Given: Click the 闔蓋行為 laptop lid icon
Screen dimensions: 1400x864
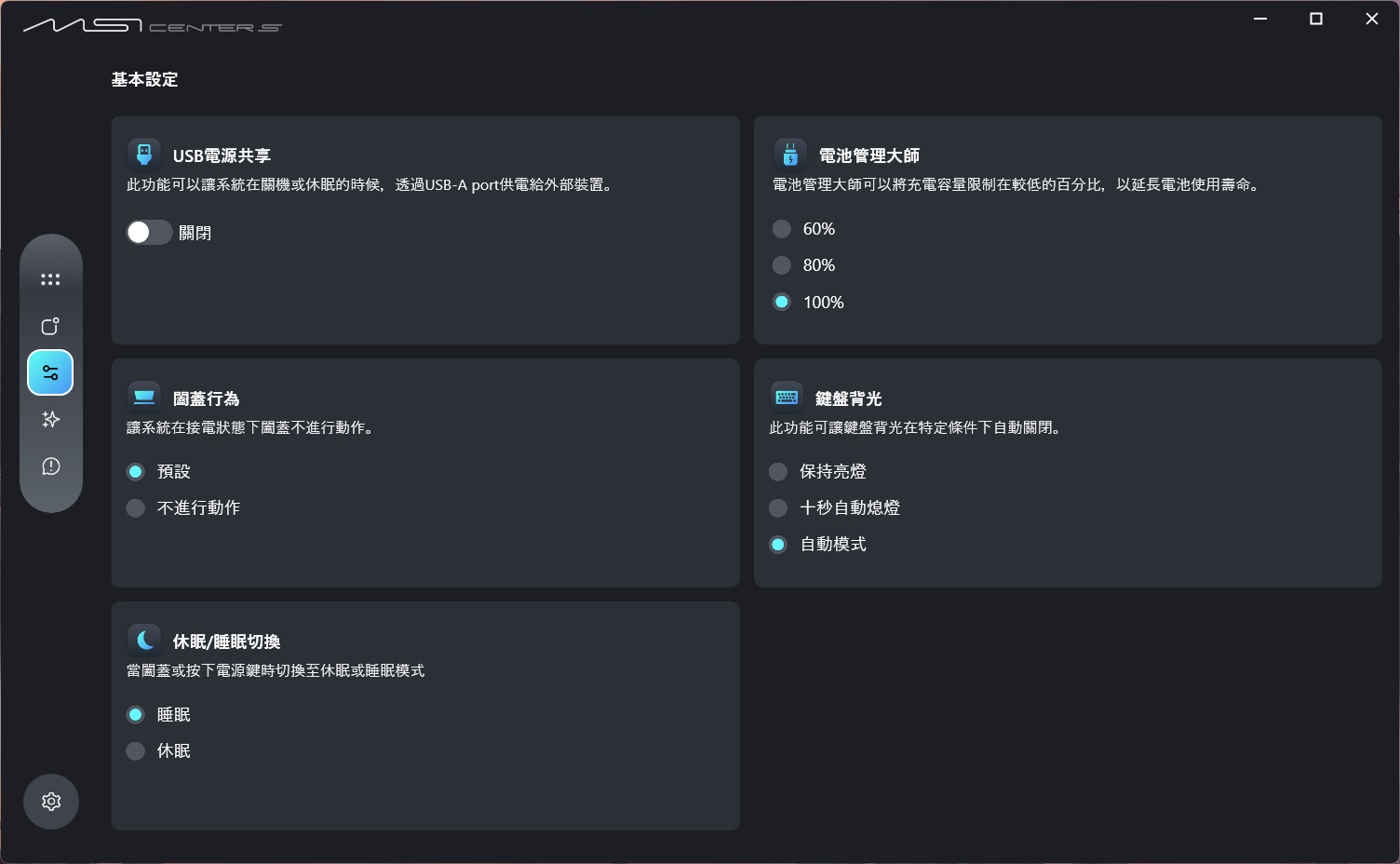Looking at the screenshot, I should (143, 396).
